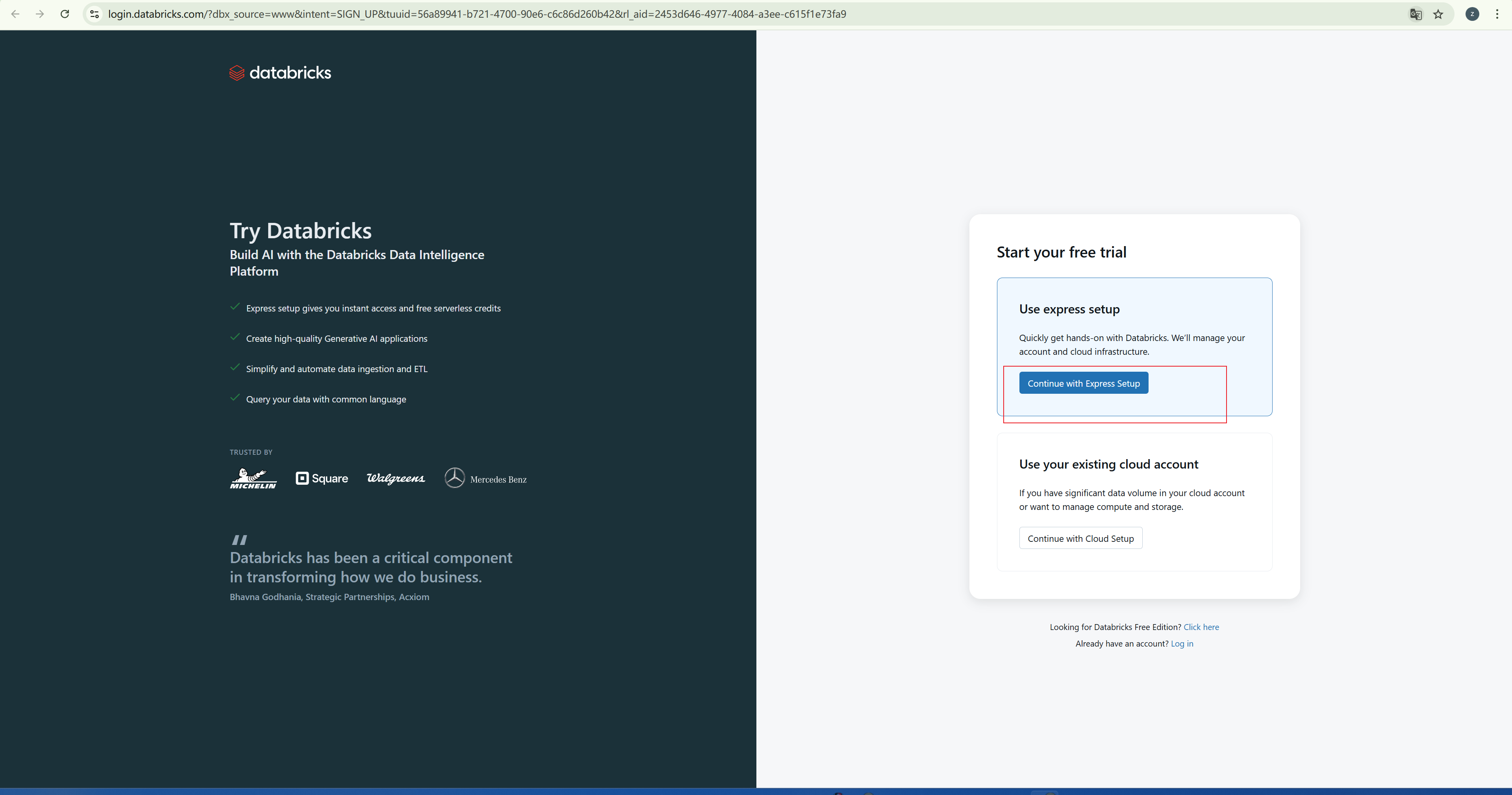Click the 'Quickly get hands-on with Databricks' description
The height and width of the screenshot is (795, 1512).
[x=1132, y=345]
